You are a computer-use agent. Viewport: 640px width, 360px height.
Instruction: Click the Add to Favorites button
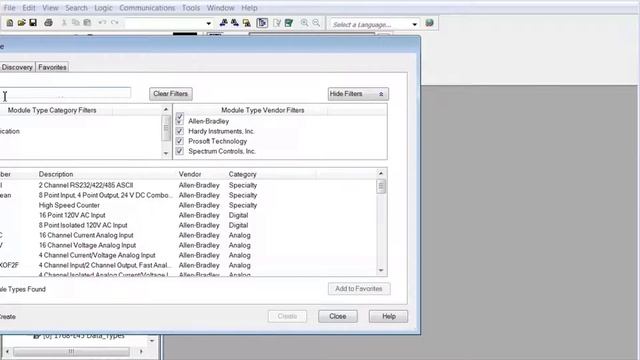pyautogui.click(x=359, y=289)
